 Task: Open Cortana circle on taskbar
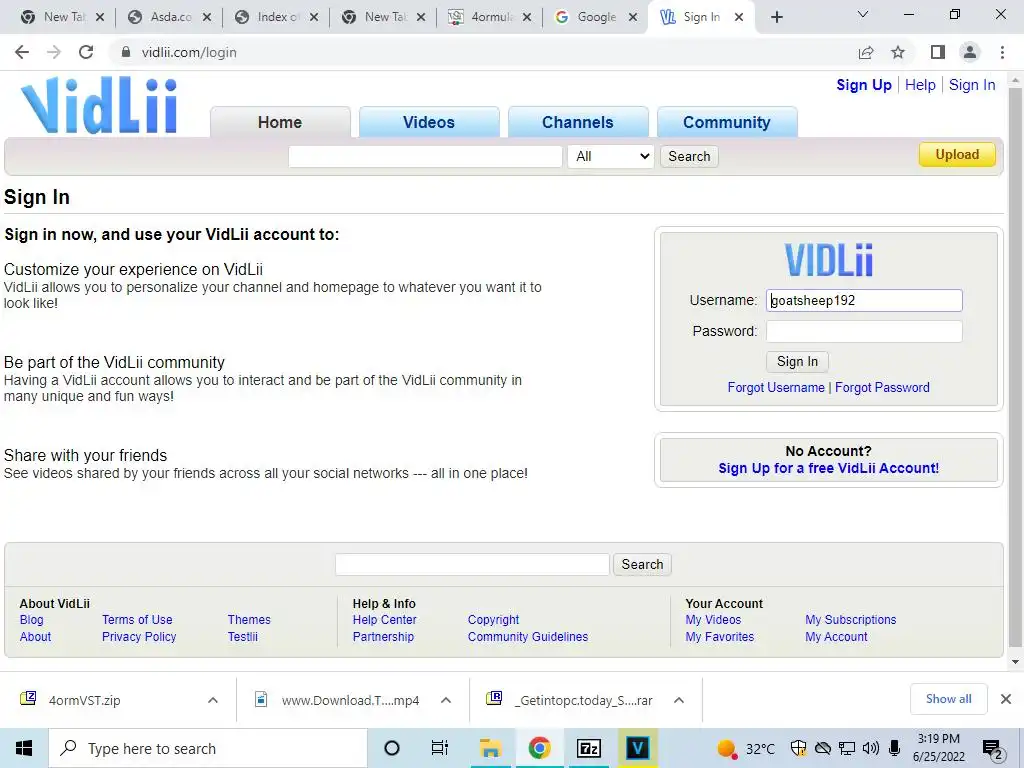coord(392,748)
